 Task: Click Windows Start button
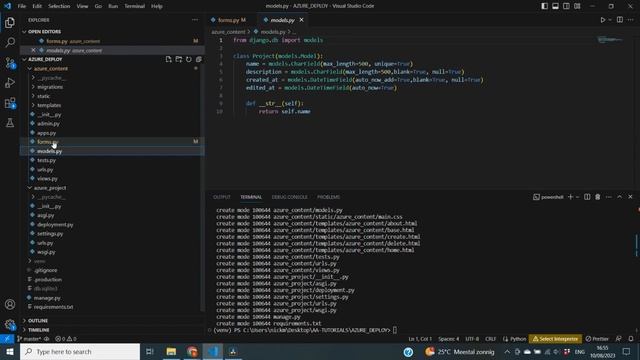[x=9, y=351]
